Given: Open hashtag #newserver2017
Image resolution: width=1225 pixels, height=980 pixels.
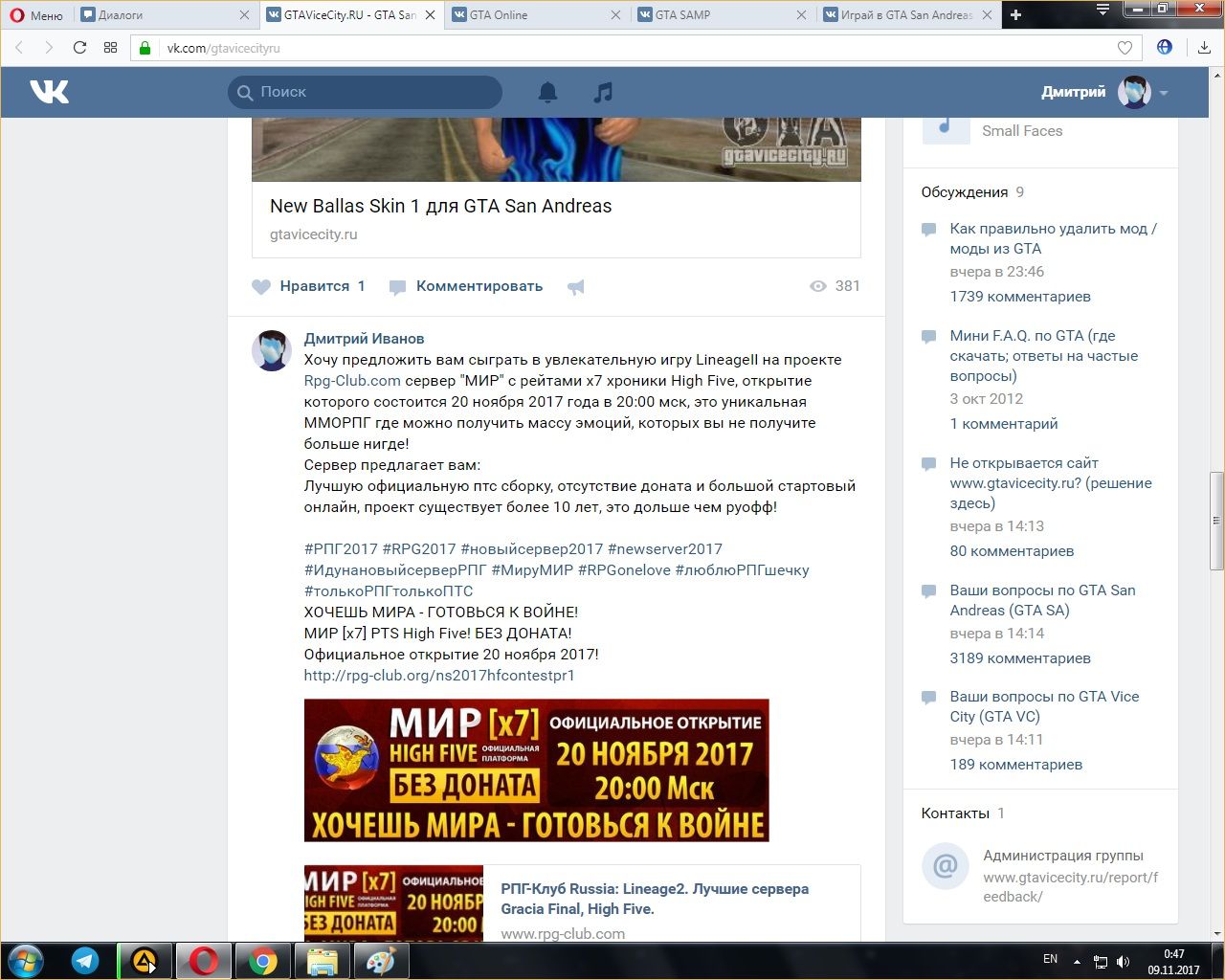Looking at the screenshot, I should pos(665,549).
